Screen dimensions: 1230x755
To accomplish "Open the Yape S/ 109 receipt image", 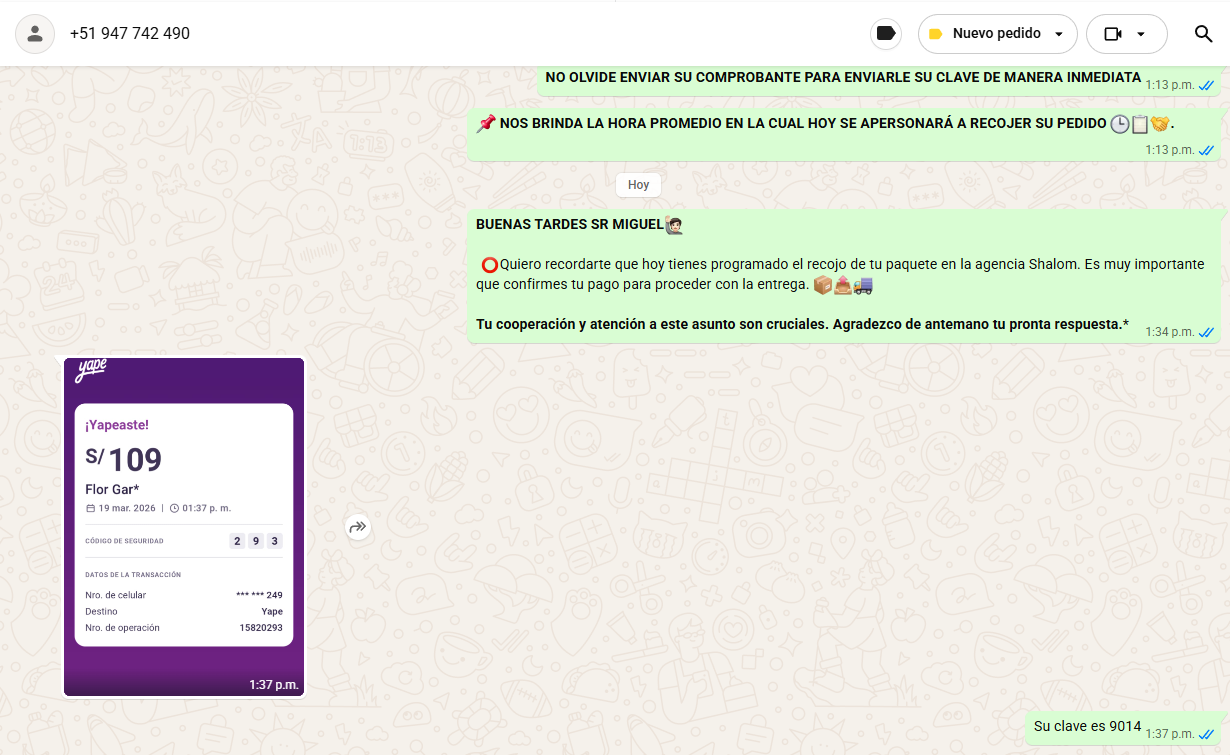I will tap(184, 525).
